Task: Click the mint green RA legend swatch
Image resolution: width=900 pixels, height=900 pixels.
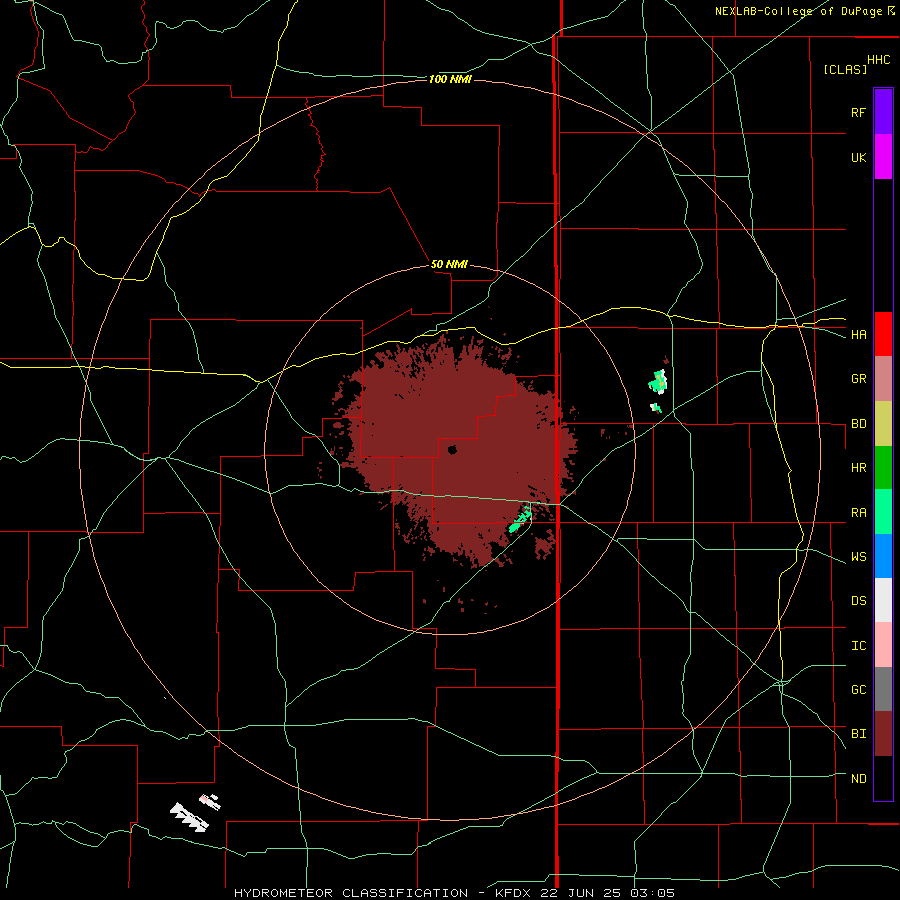Action: (883, 512)
